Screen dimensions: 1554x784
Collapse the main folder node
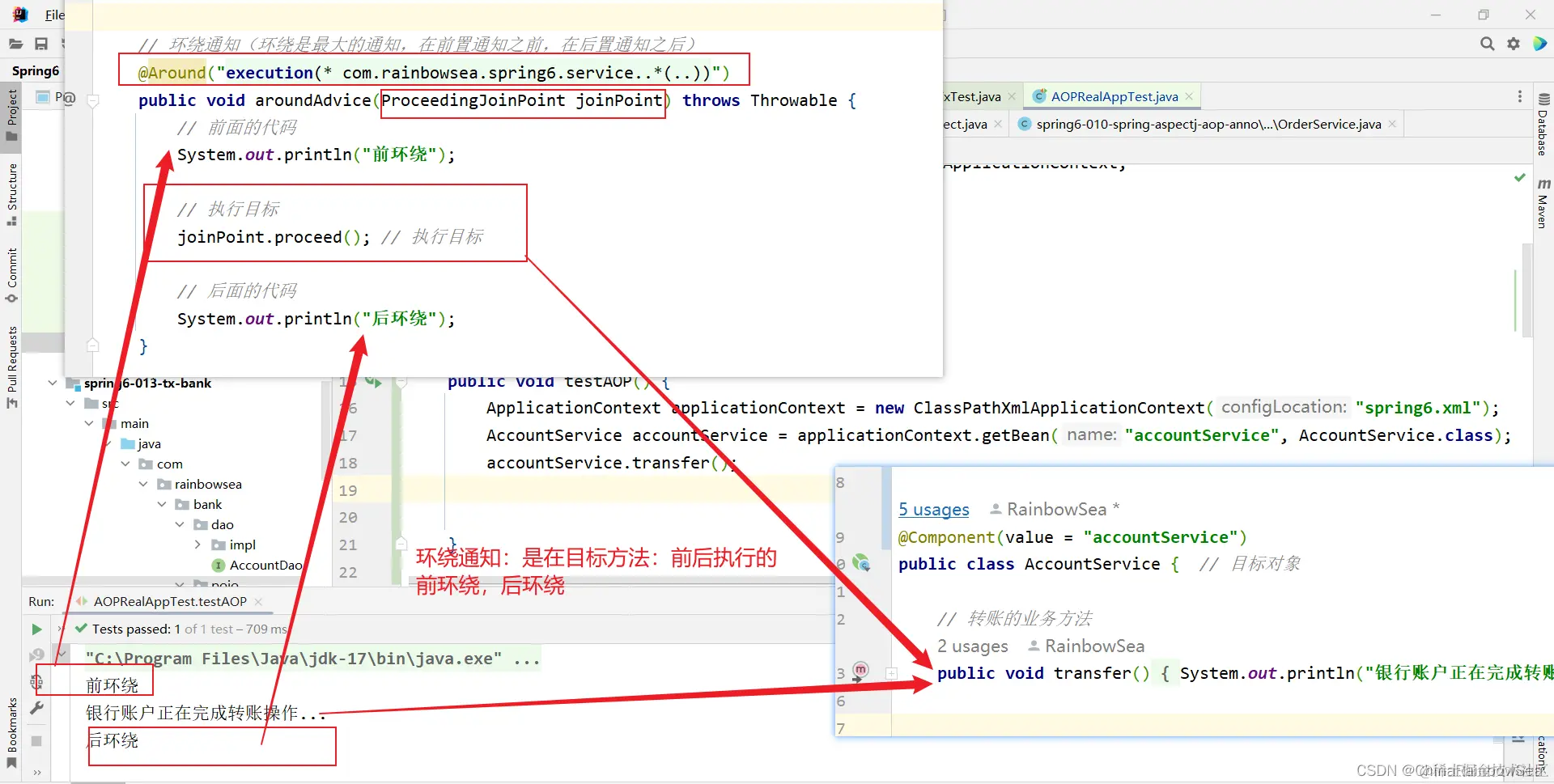89,423
